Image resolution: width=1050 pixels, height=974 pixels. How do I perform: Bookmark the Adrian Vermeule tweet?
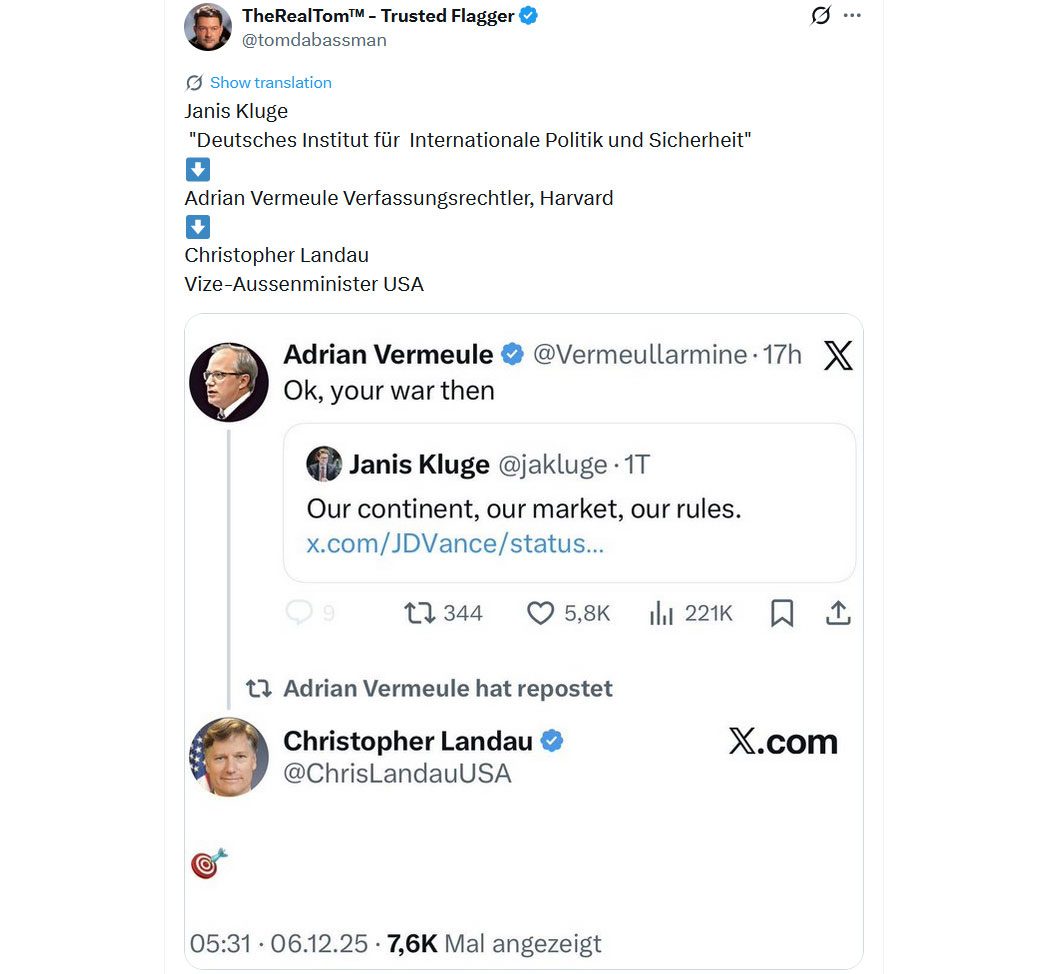[782, 613]
